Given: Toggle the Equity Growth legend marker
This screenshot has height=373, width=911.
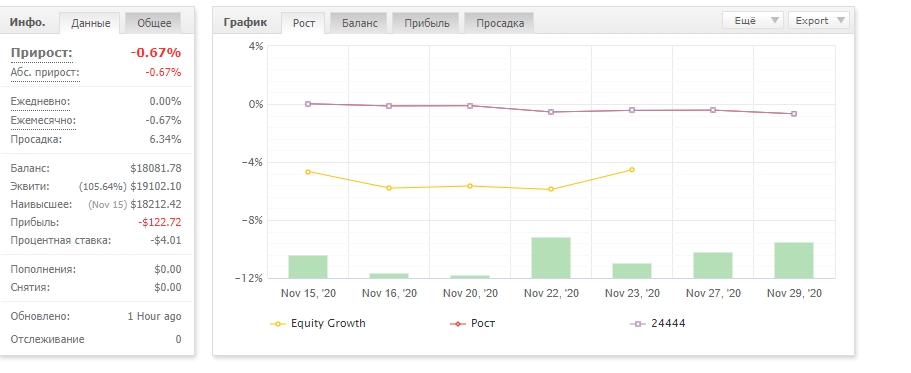Looking at the screenshot, I should 279,324.
